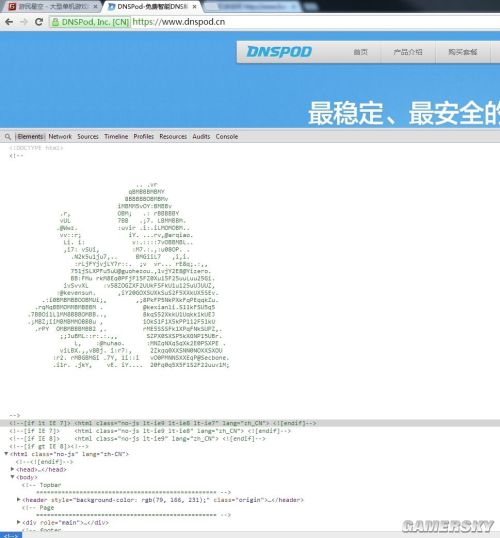Close the DNSPod browser tab

194,7
